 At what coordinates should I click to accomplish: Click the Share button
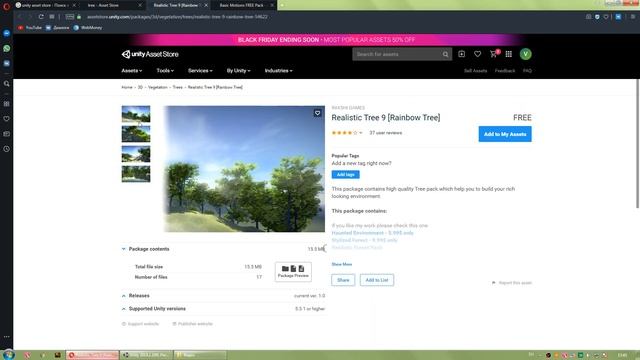(x=343, y=280)
